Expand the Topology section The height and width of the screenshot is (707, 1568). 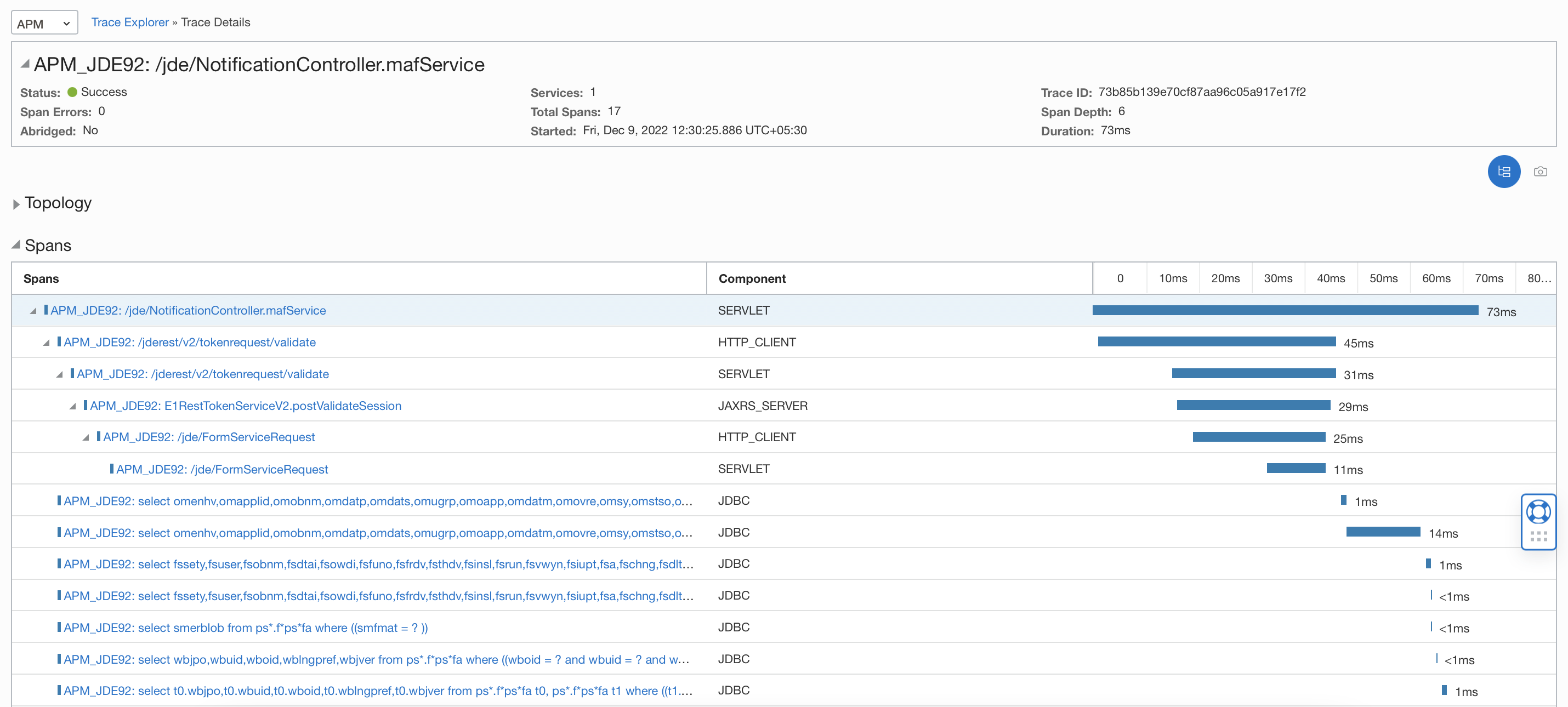point(16,204)
